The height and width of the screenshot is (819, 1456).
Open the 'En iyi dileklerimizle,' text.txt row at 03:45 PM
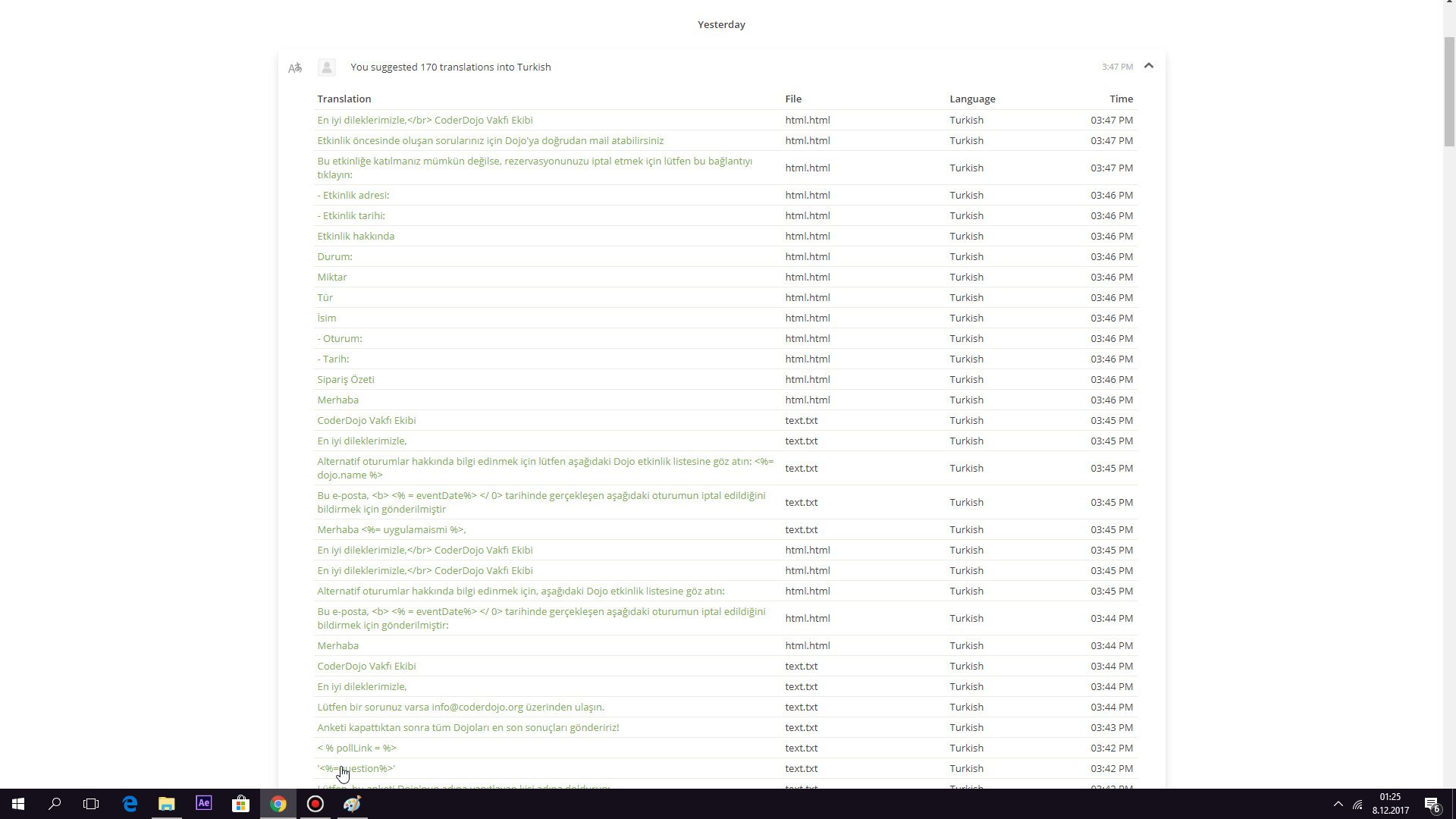click(x=362, y=441)
